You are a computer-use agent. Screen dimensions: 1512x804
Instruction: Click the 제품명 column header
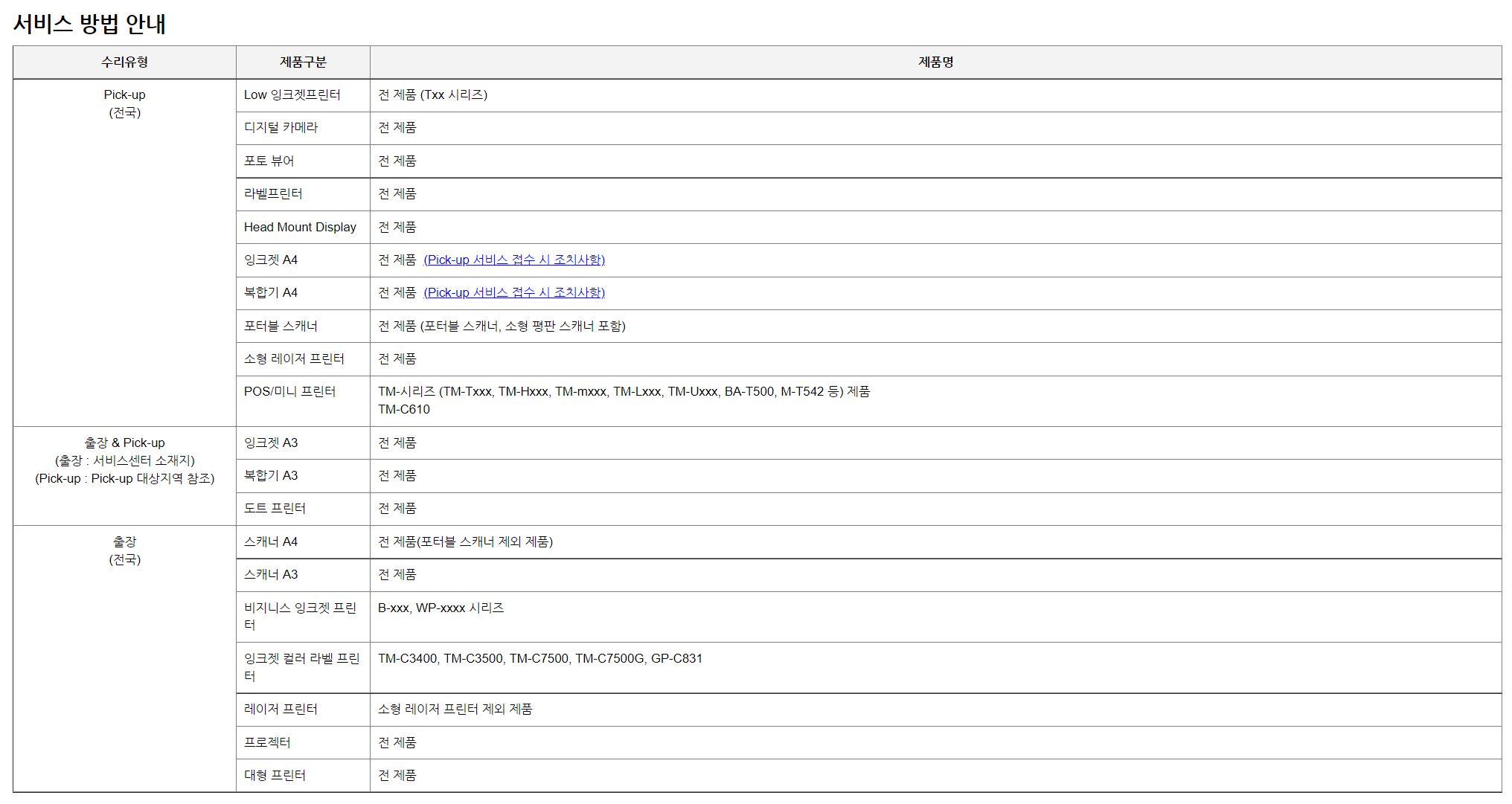(x=935, y=62)
